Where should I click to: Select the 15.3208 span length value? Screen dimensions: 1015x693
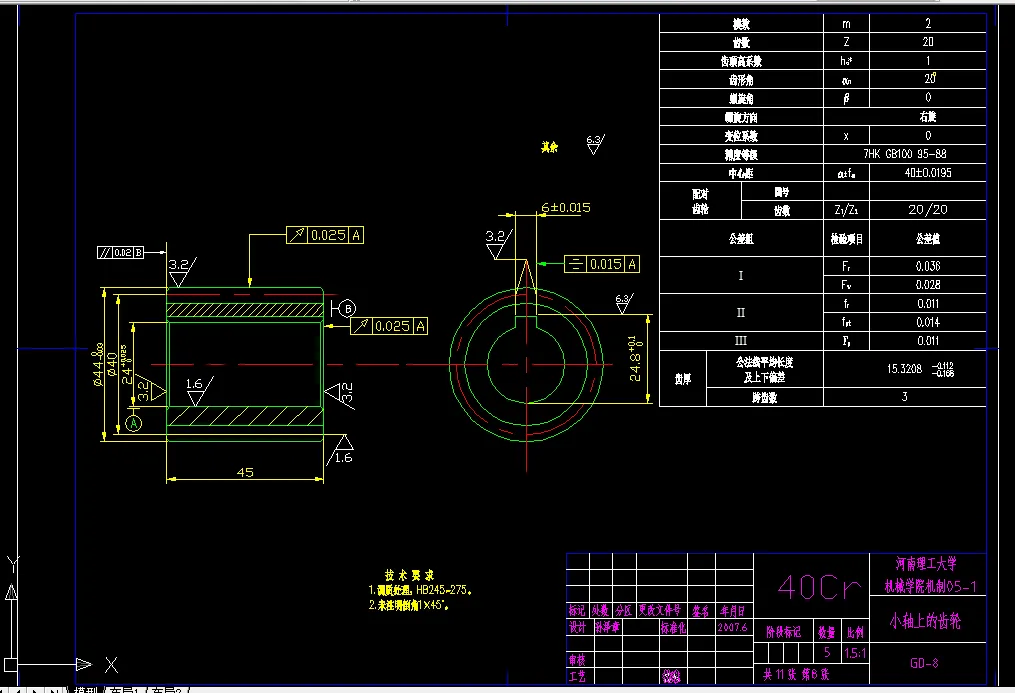[x=904, y=369]
